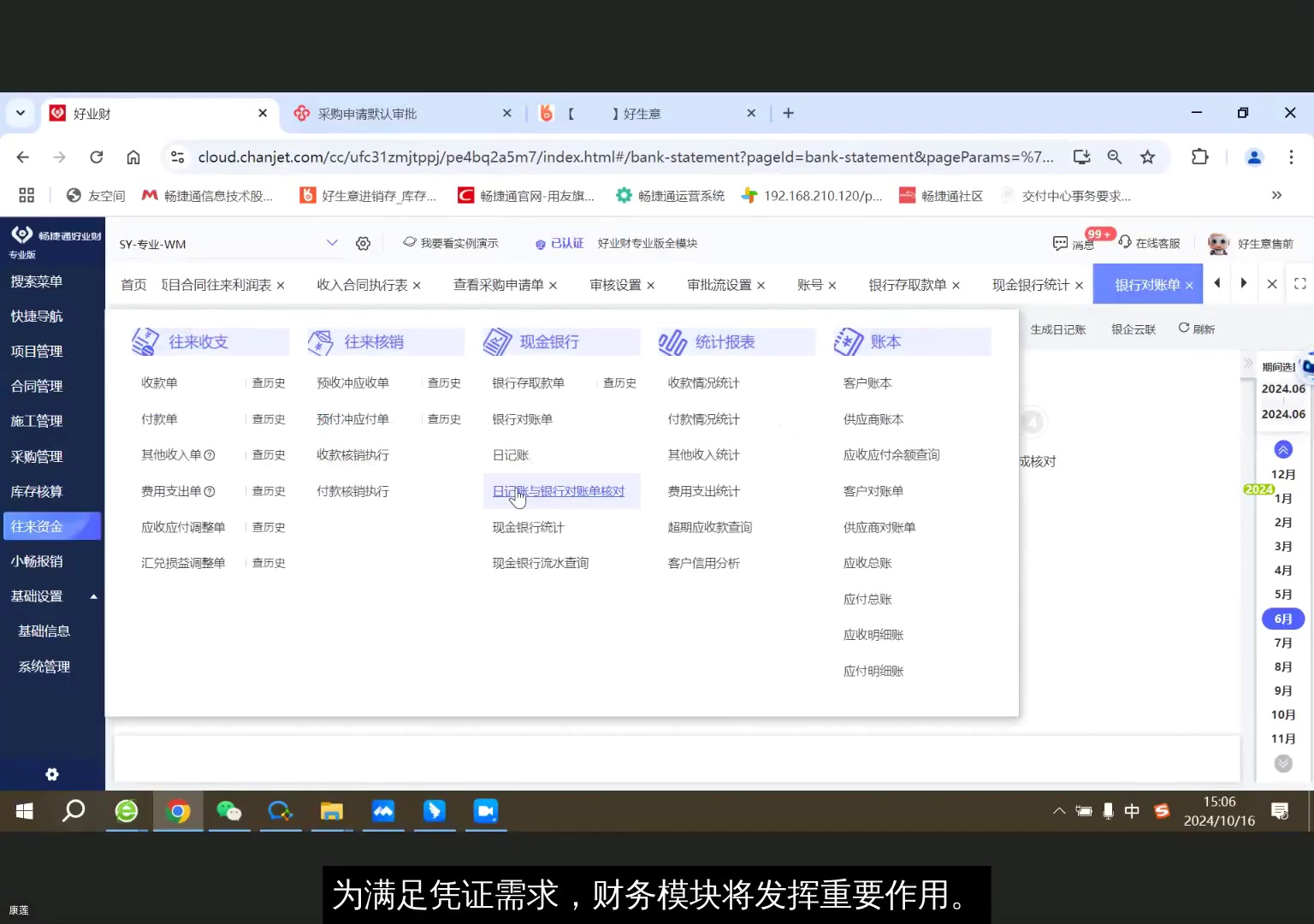Click the 在线客服 headset icon
Screen dimensions: 1314x924
click(x=1124, y=243)
